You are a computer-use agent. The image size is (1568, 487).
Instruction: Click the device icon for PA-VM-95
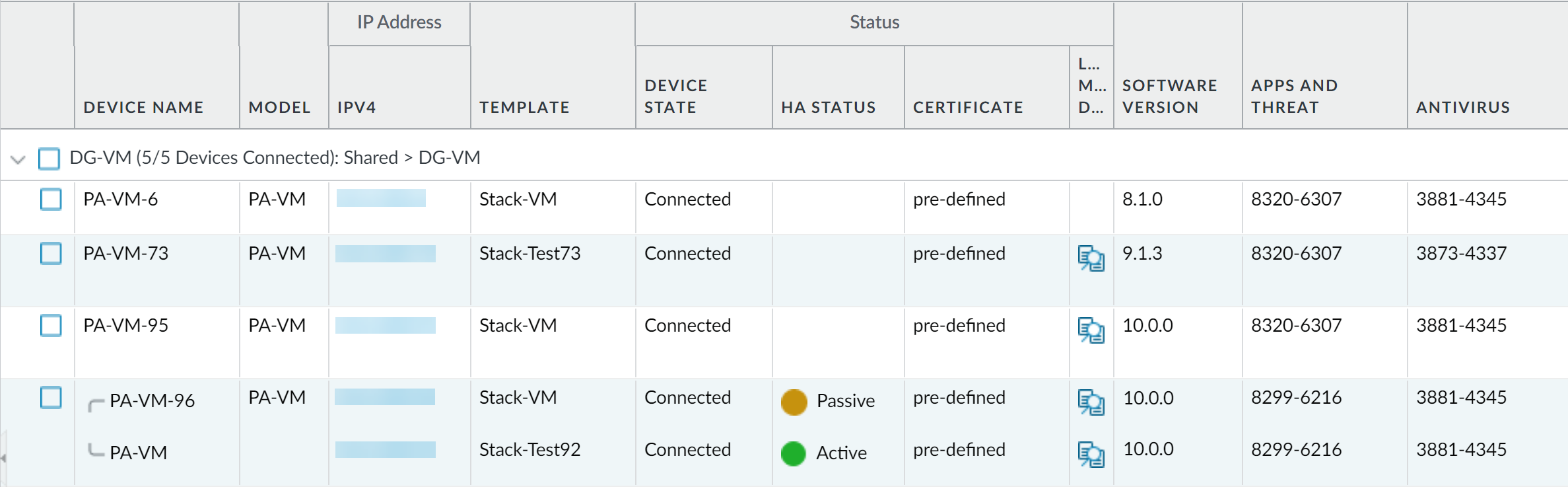coord(1091,330)
